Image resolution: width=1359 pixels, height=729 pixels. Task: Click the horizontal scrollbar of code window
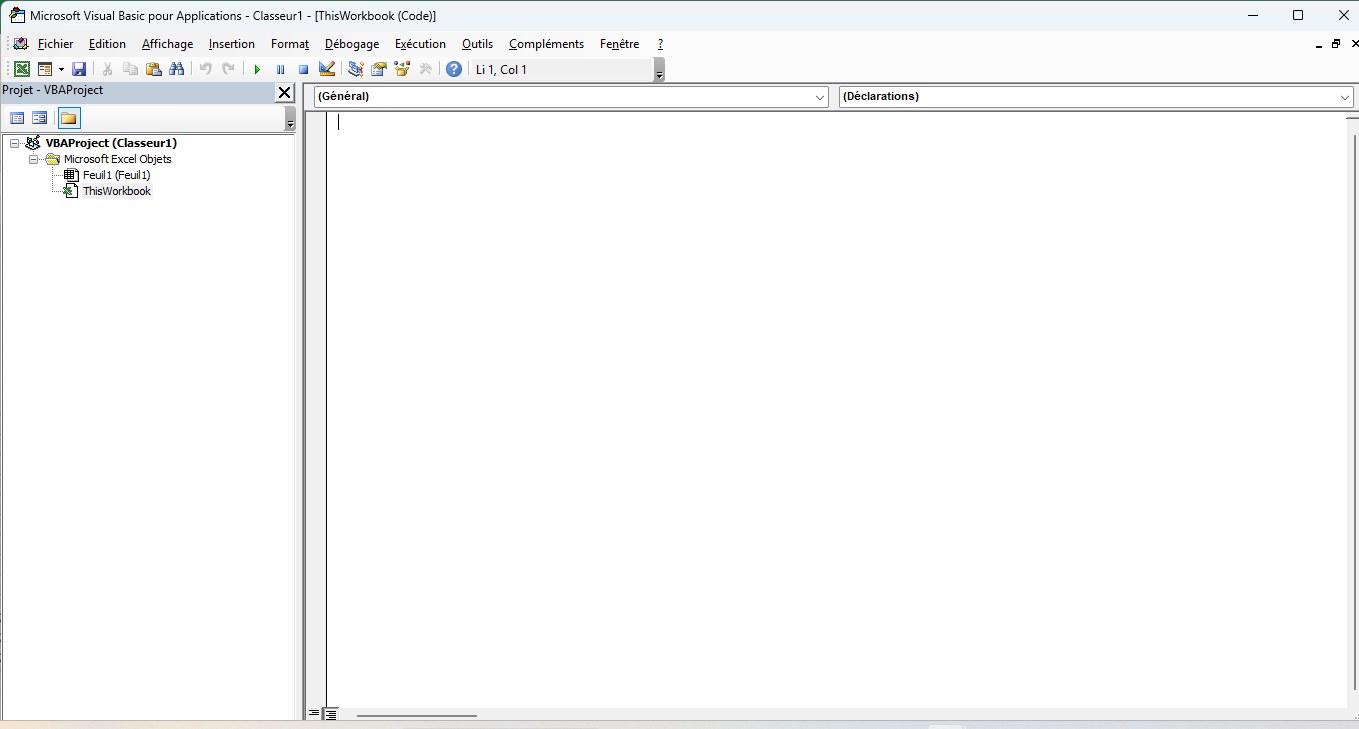[x=416, y=716]
